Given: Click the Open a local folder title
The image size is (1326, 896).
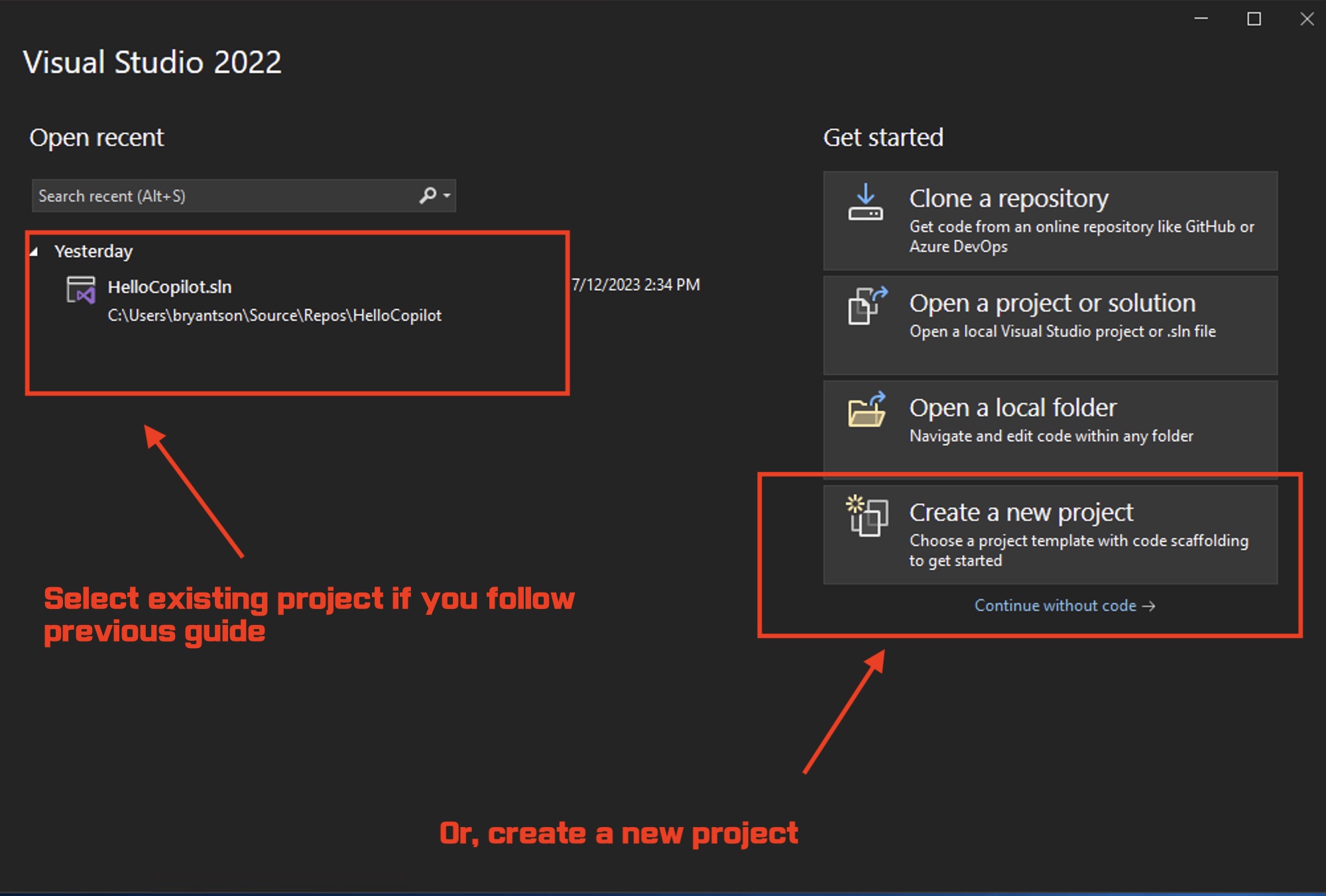Looking at the screenshot, I should pos(1012,408).
